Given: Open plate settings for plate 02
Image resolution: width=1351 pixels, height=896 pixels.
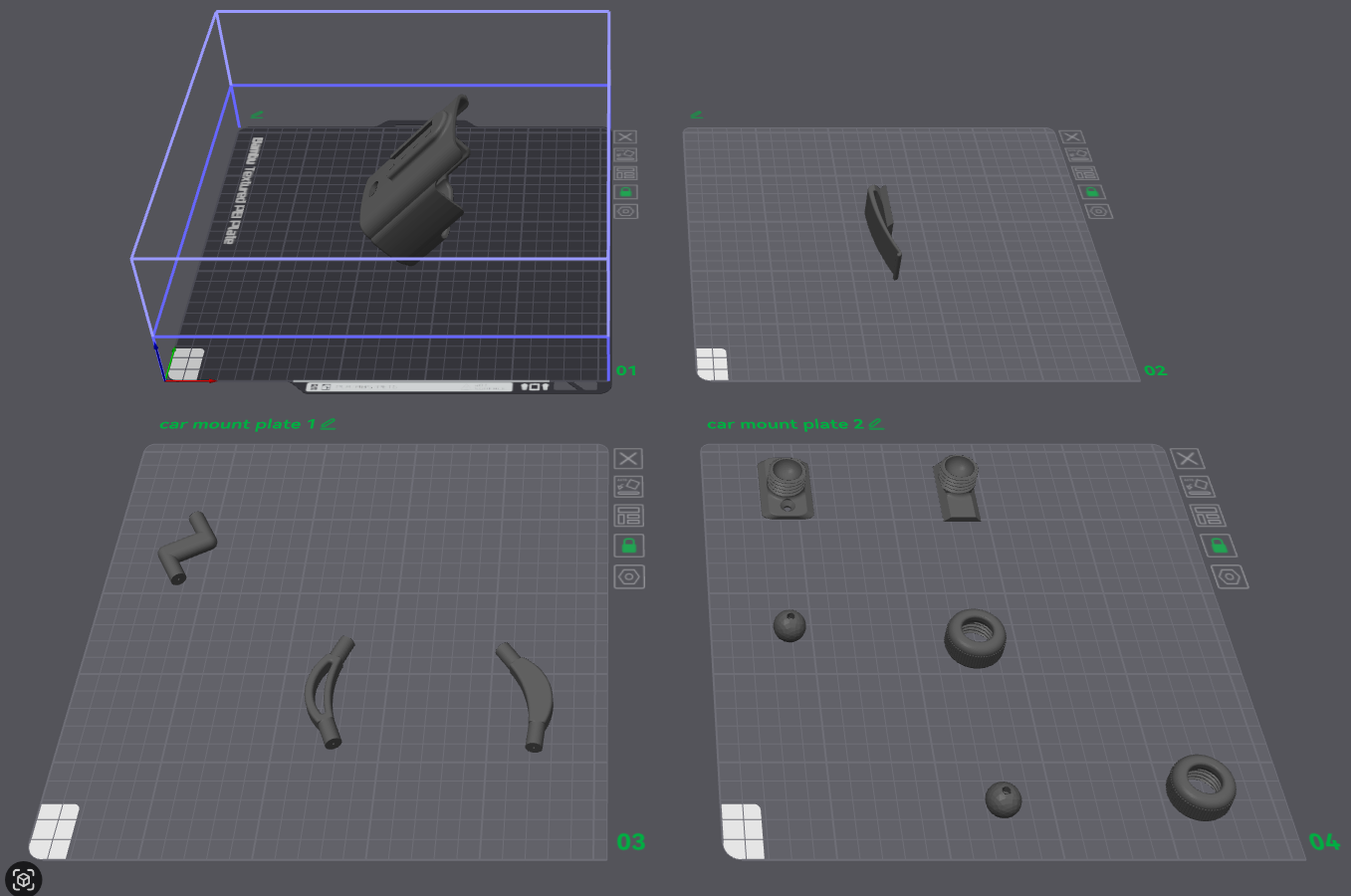Looking at the screenshot, I should [x=1098, y=211].
